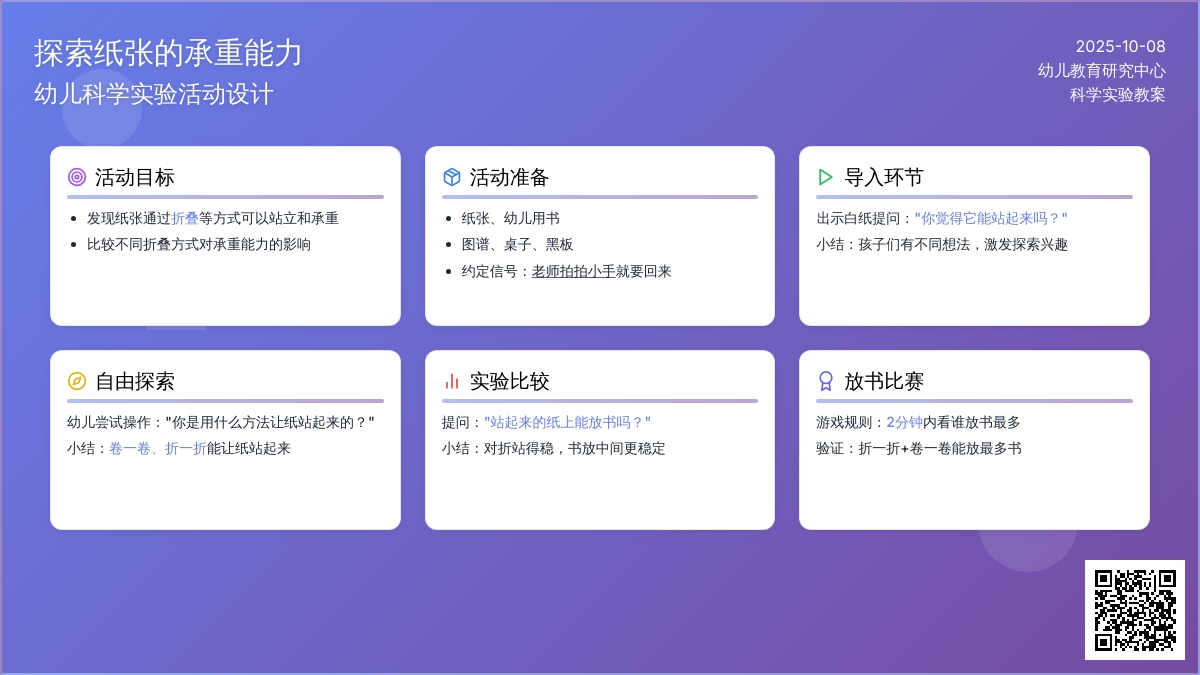The height and width of the screenshot is (675, 1200).
Task: Click the 放书比赛 card heading
Action: click(884, 381)
